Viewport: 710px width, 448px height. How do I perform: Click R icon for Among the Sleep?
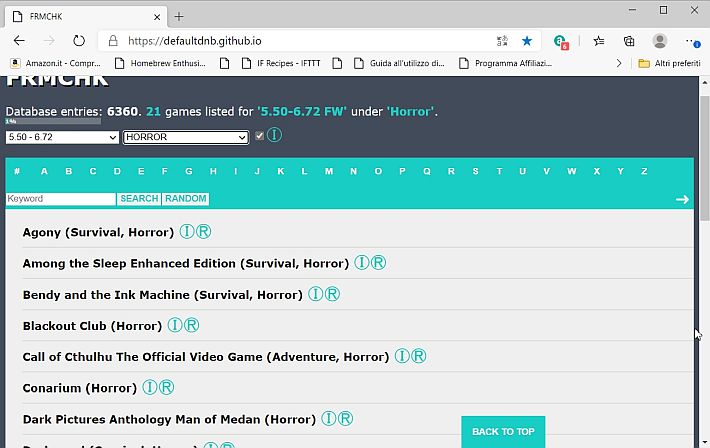click(x=379, y=262)
